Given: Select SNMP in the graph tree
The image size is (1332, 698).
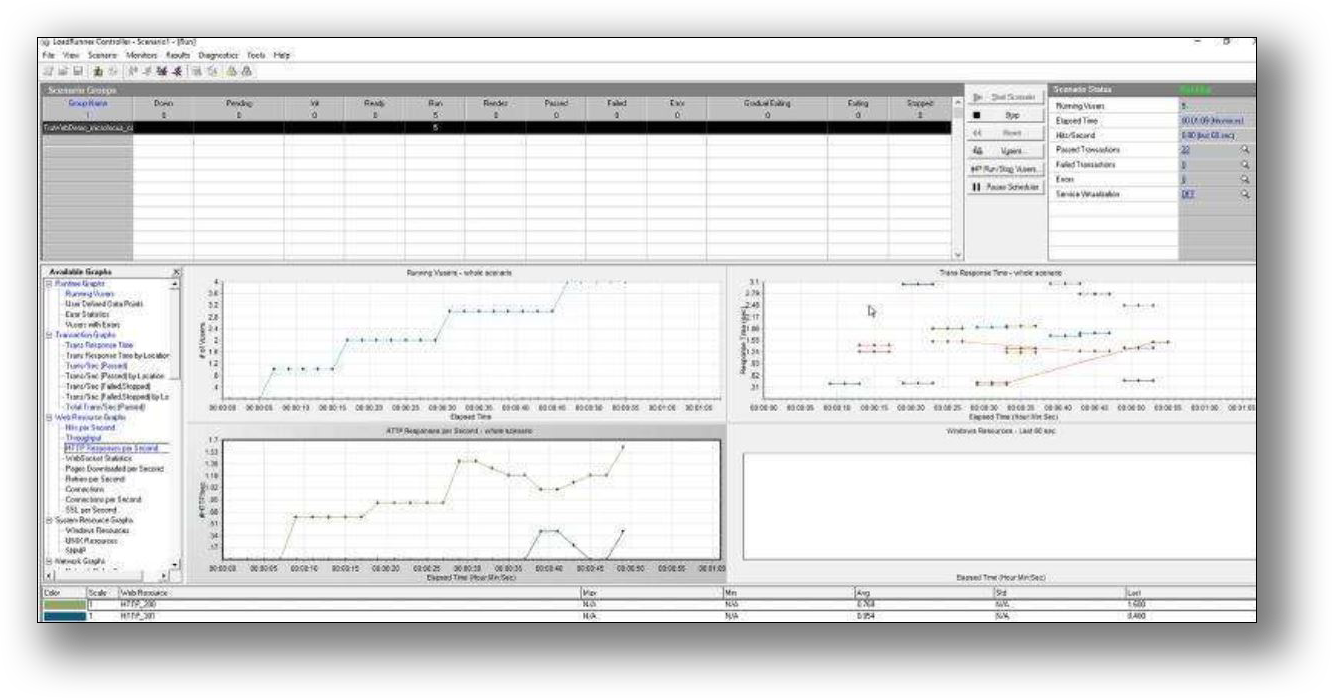Looking at the screenshot, I should pyautogui.click(x=77, y=550).
